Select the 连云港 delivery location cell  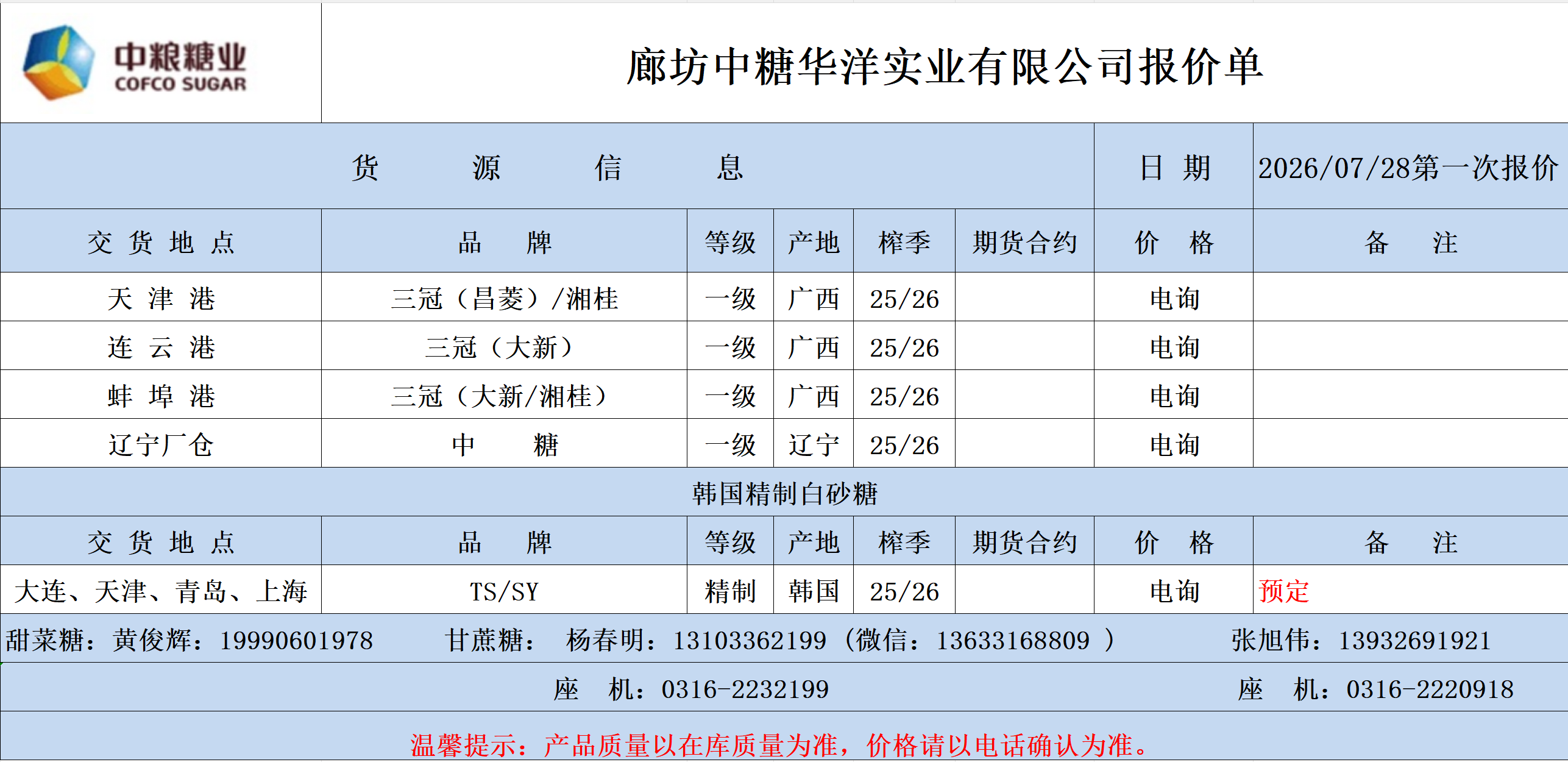coord(161,346)
